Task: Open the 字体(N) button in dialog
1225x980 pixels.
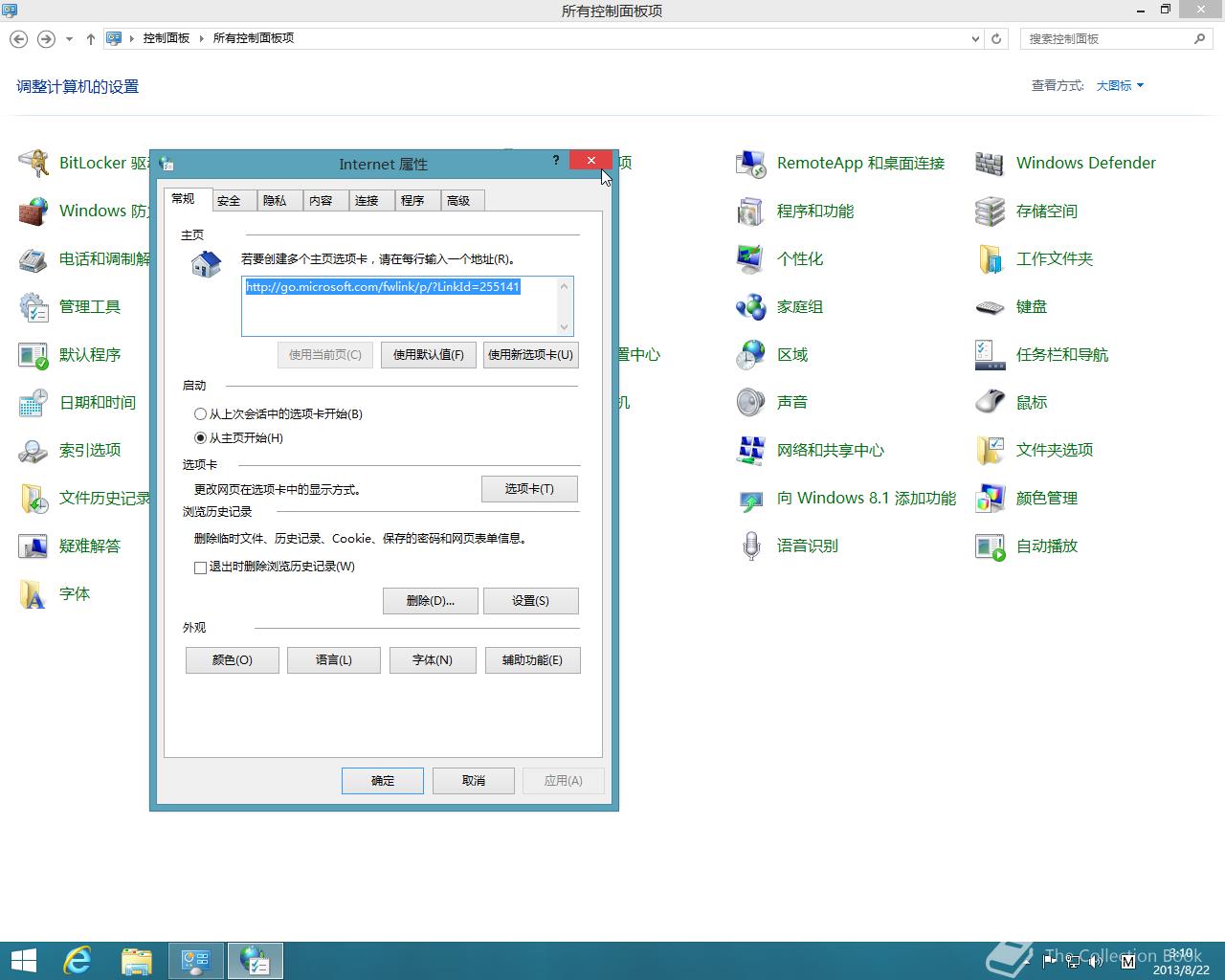Action: coord(433,660)
